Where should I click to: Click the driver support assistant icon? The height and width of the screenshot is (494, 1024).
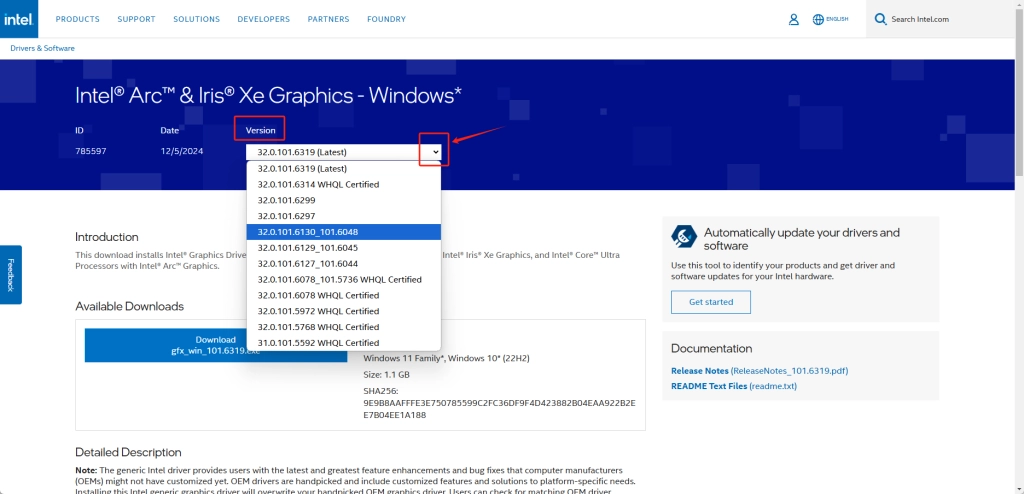[684, 237]
